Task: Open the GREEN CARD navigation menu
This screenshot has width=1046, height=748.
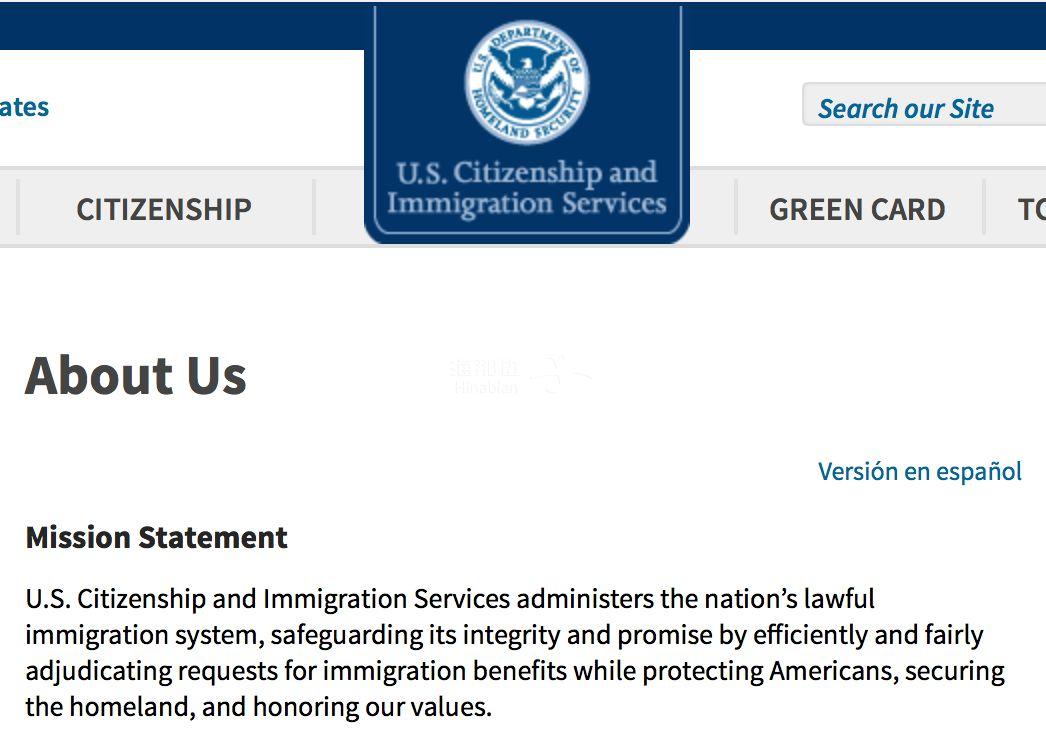Action: tap(857, 209)
